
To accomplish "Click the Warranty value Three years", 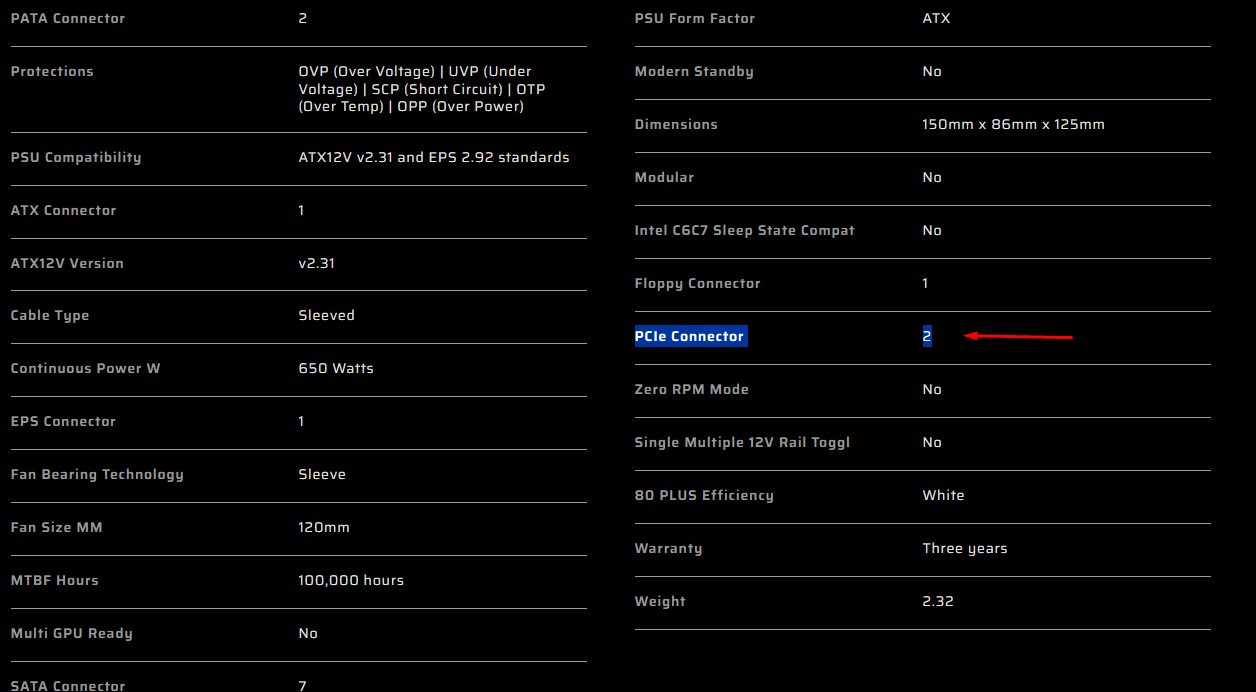I will tap(965, 549).
